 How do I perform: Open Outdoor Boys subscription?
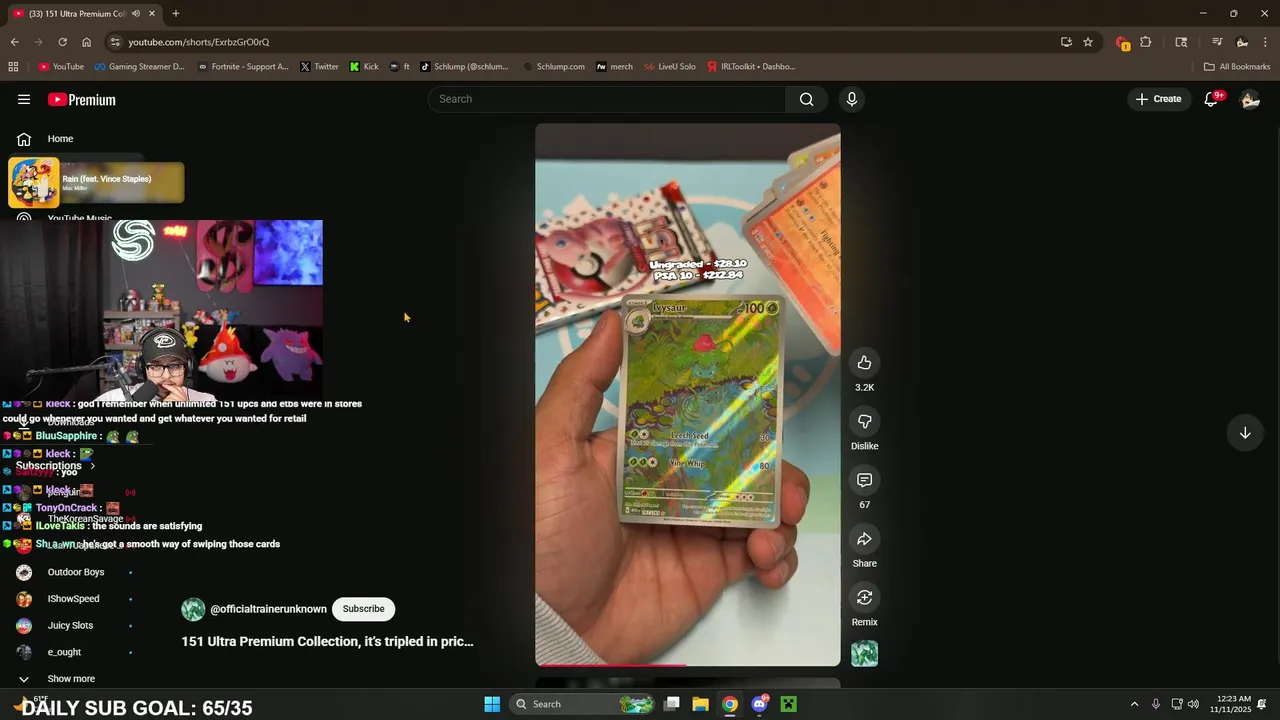click(x=76, y=572)
